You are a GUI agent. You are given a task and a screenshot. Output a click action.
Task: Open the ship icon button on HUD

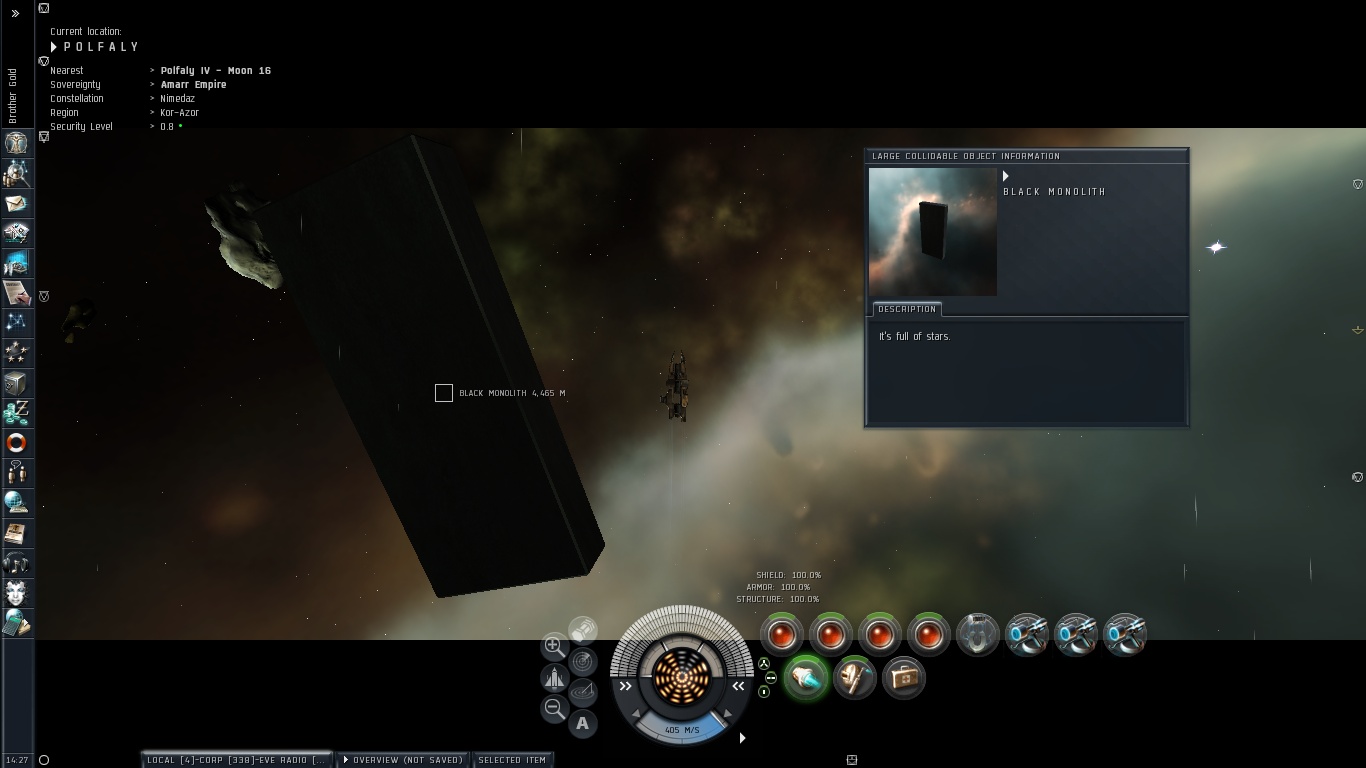554,678
